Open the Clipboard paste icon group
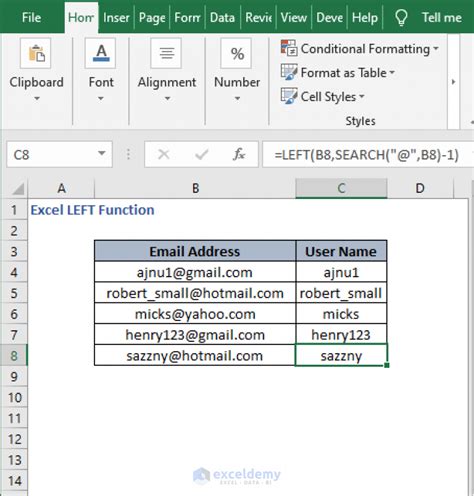 36,53
